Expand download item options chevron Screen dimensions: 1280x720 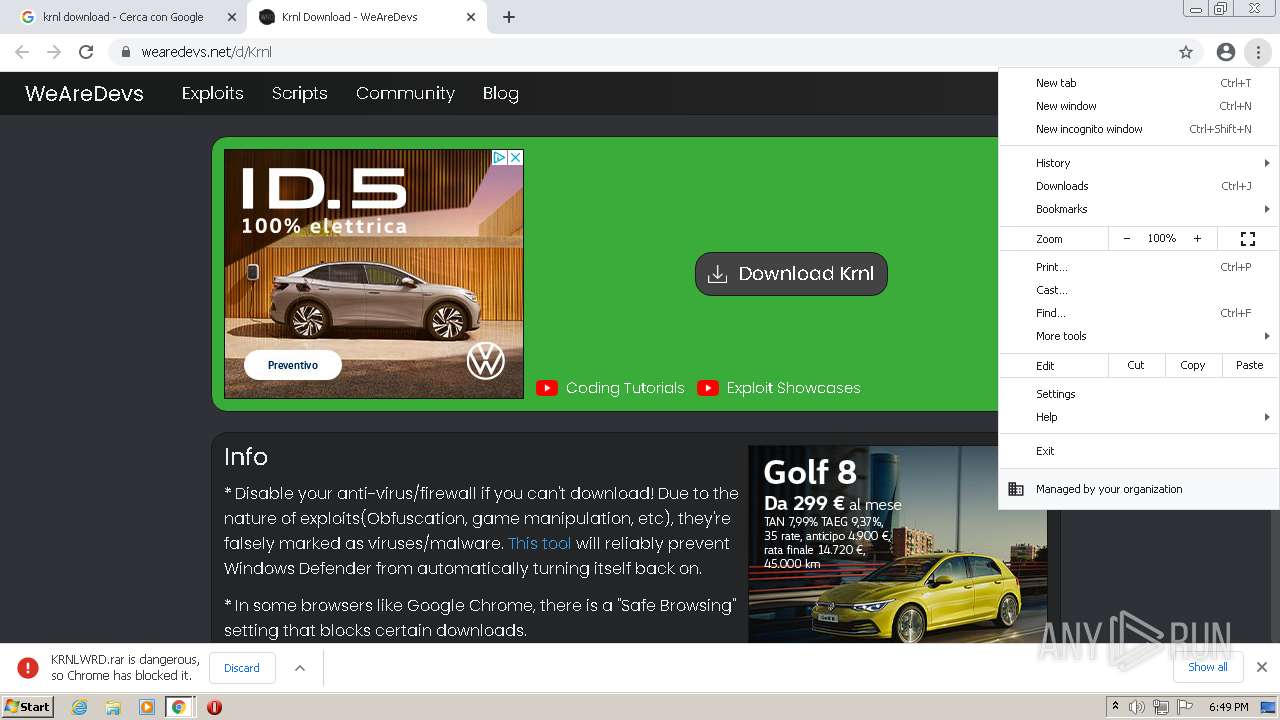point(299,668)
